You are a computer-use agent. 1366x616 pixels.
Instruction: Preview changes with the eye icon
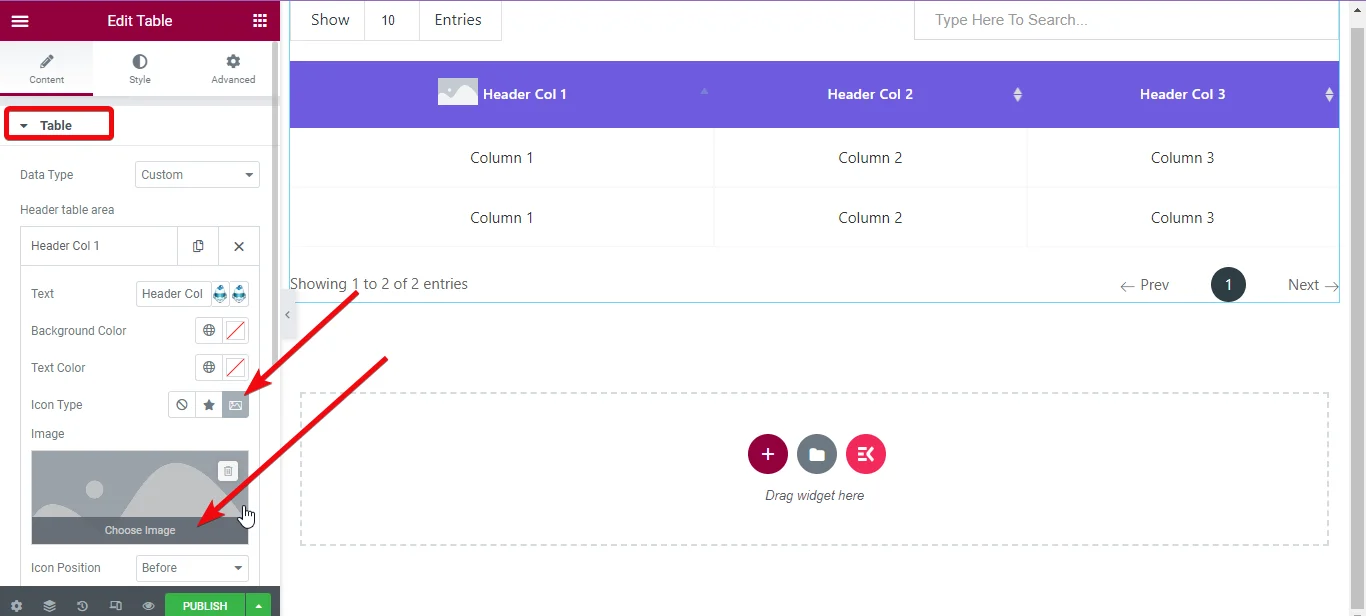pyautogui.click(x=148, y=606)
